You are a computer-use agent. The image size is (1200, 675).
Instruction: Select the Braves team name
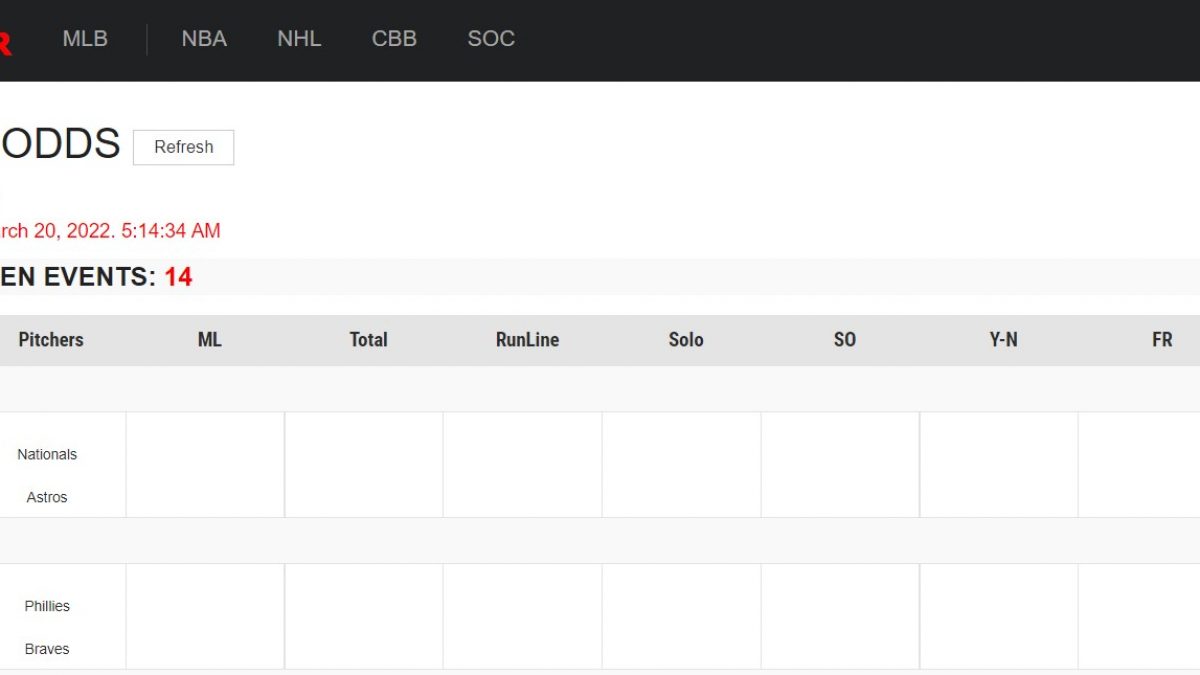coord(47,649)
